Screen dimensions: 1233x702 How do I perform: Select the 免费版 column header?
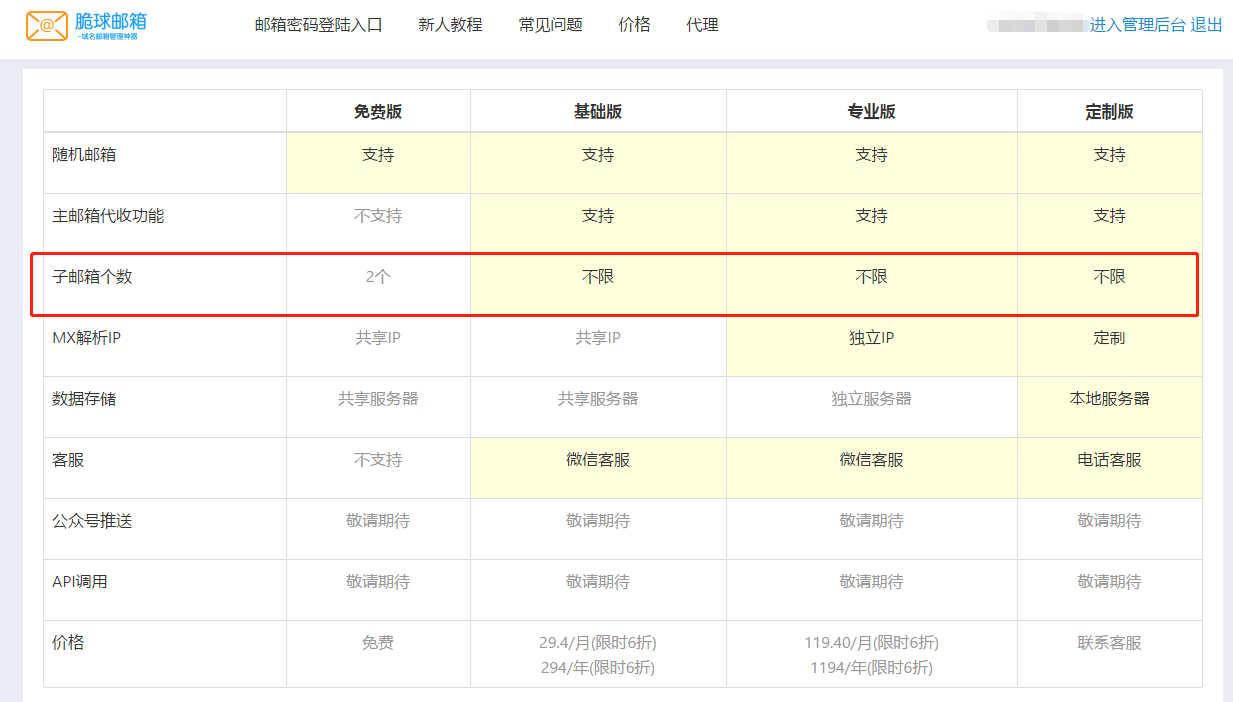click(378, 112)
